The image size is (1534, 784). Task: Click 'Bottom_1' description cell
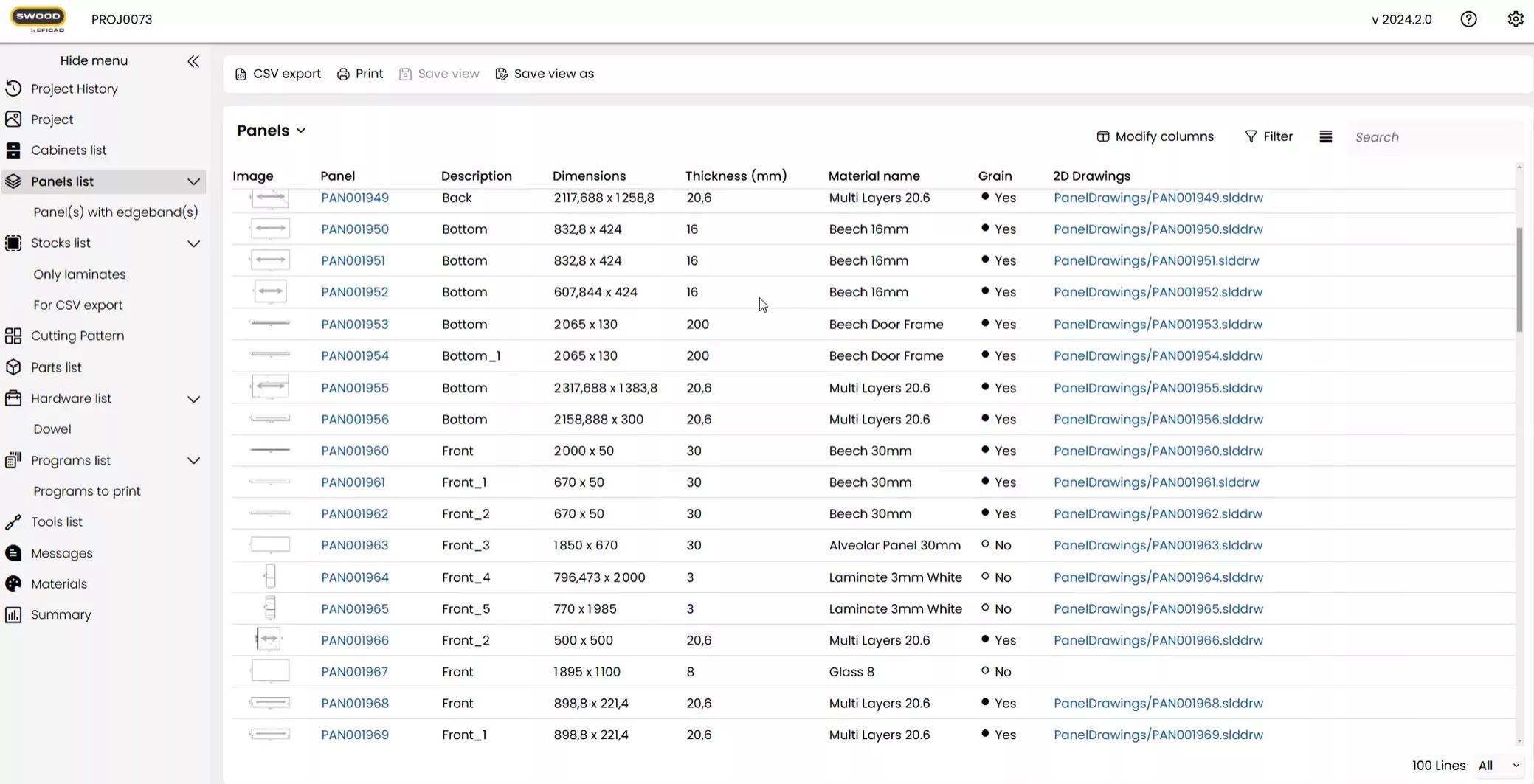tap(471, 355)
